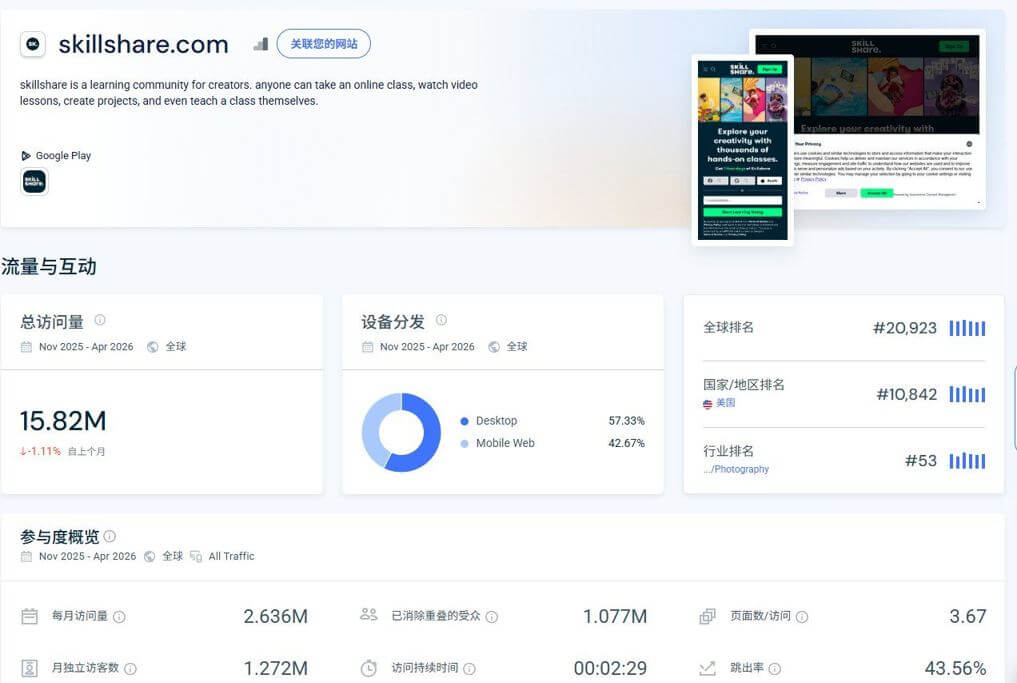Open the .../Photography category link
Viewport: 1017px width, 683px height.
736,469
